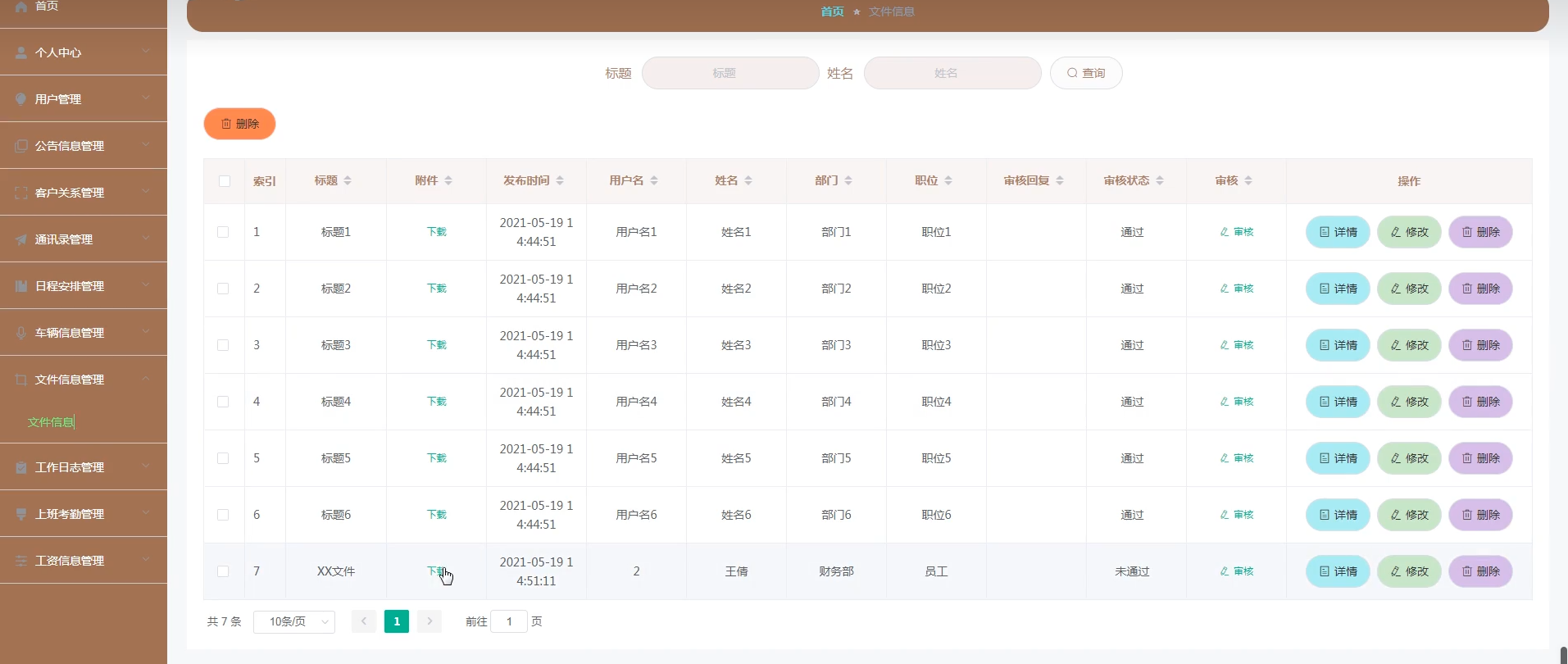This screenshot has height=664, width=1568.
Task: Sort by 附件 column arrows
Action: 448,180
